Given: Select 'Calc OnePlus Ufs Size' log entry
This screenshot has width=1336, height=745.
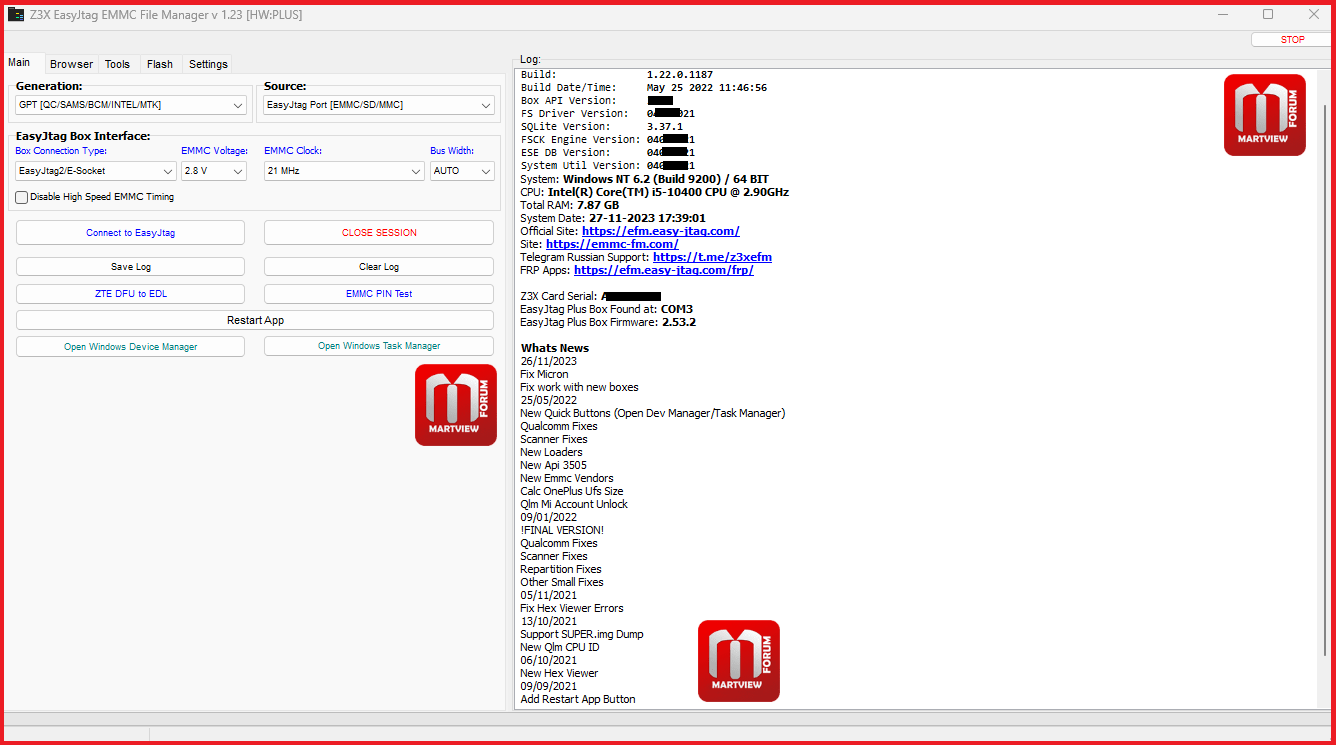Looking at the screenshot, I should (x=572, y=491).
